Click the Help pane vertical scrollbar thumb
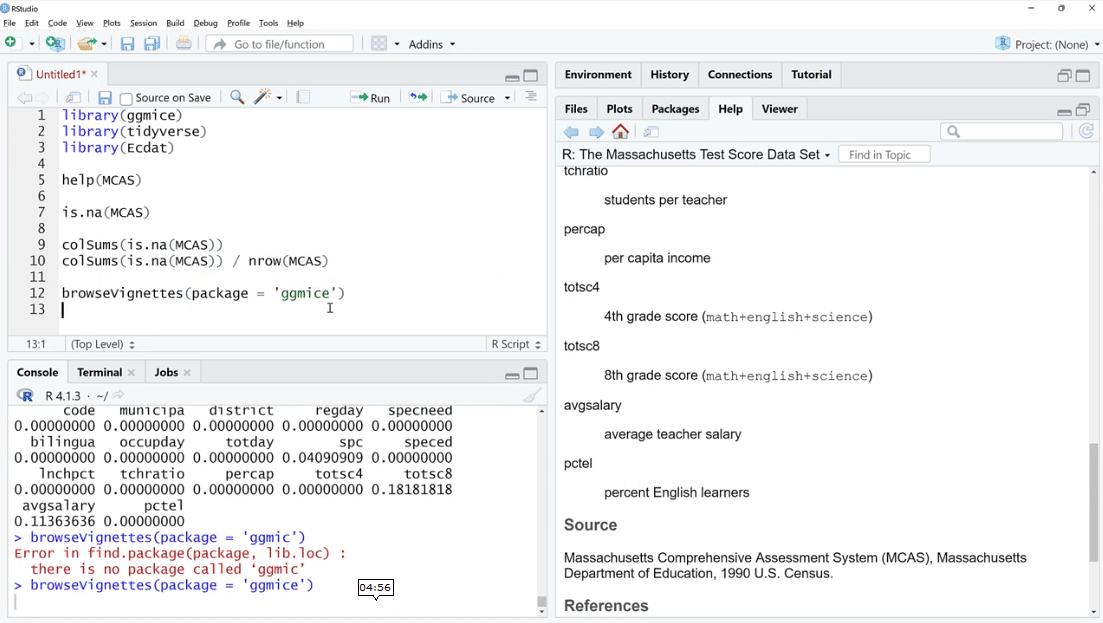Image resolution: width=1103 pixels, height=623 pixels. click(1093, 503)
